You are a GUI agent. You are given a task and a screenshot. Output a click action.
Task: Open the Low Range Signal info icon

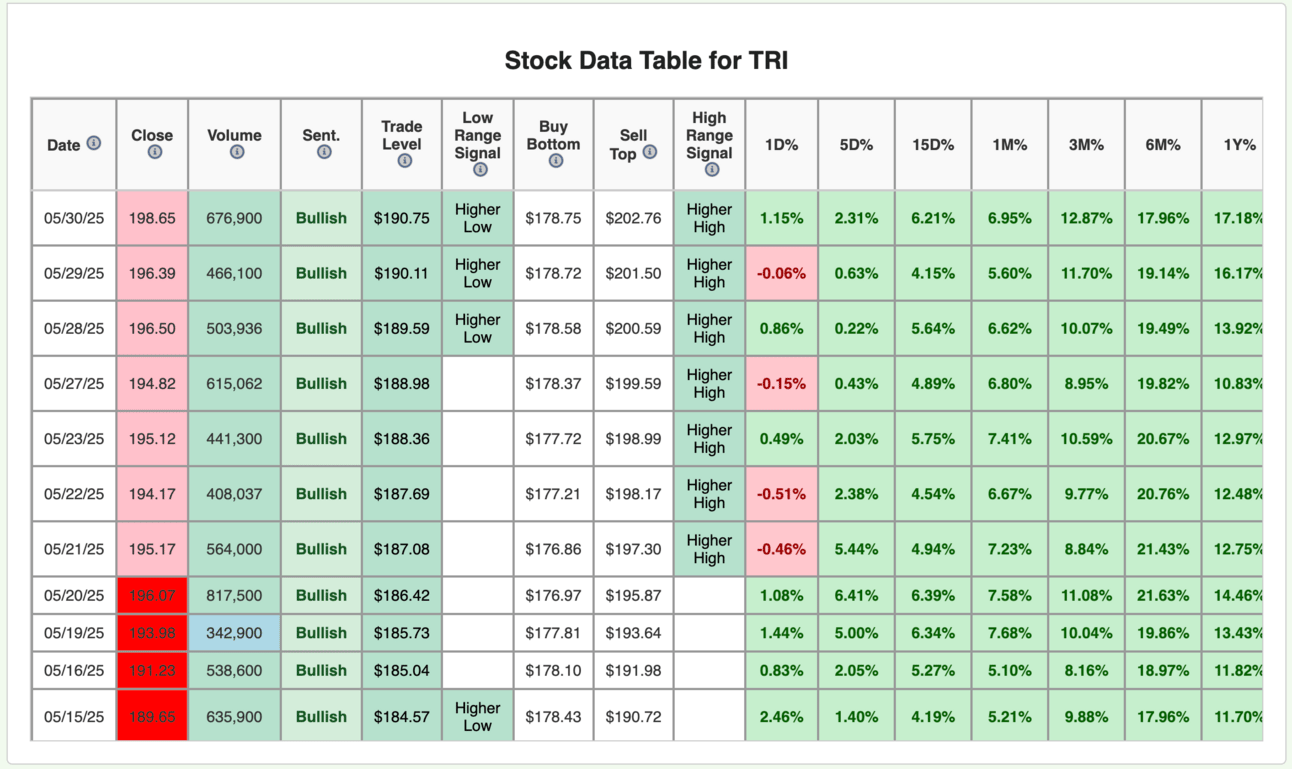(480, 169)
